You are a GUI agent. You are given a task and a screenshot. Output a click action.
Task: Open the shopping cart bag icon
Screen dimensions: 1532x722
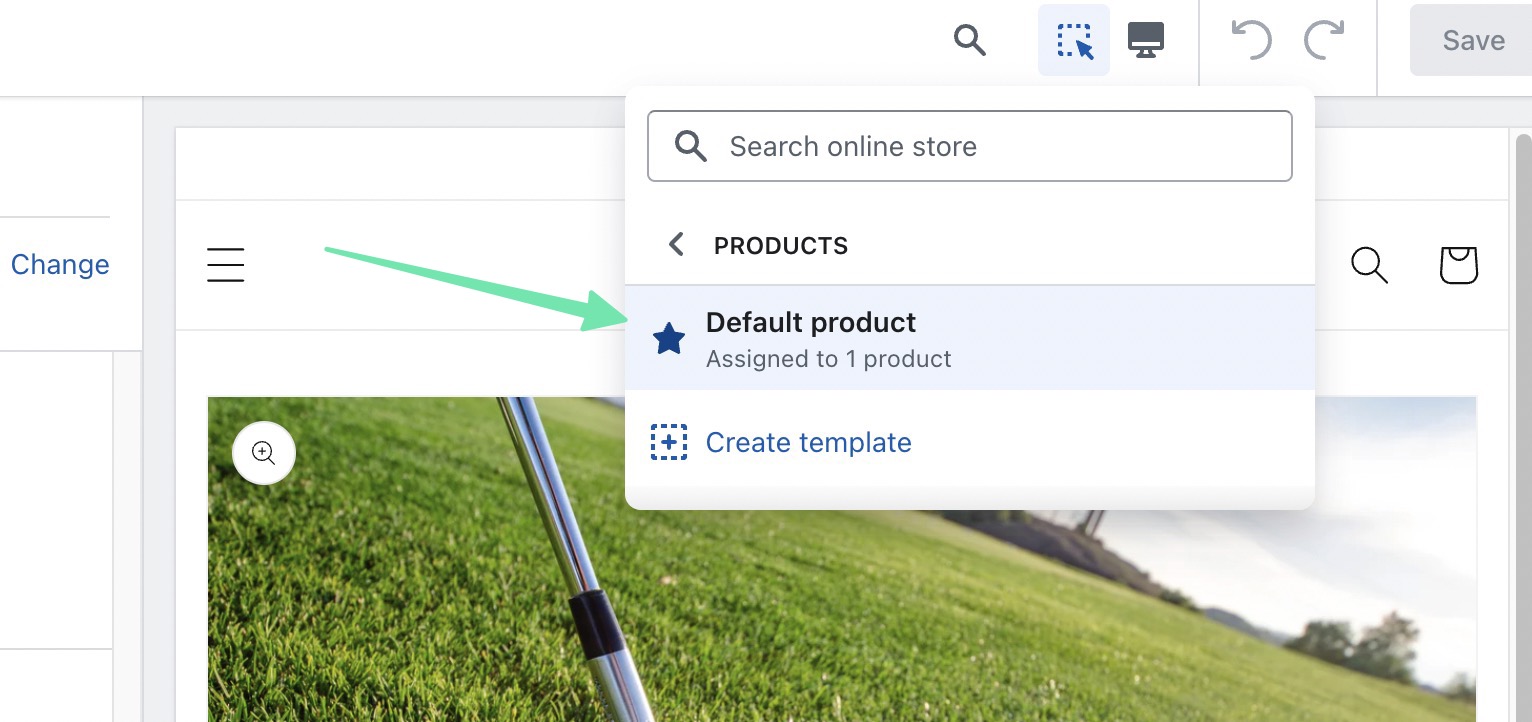1459,265
